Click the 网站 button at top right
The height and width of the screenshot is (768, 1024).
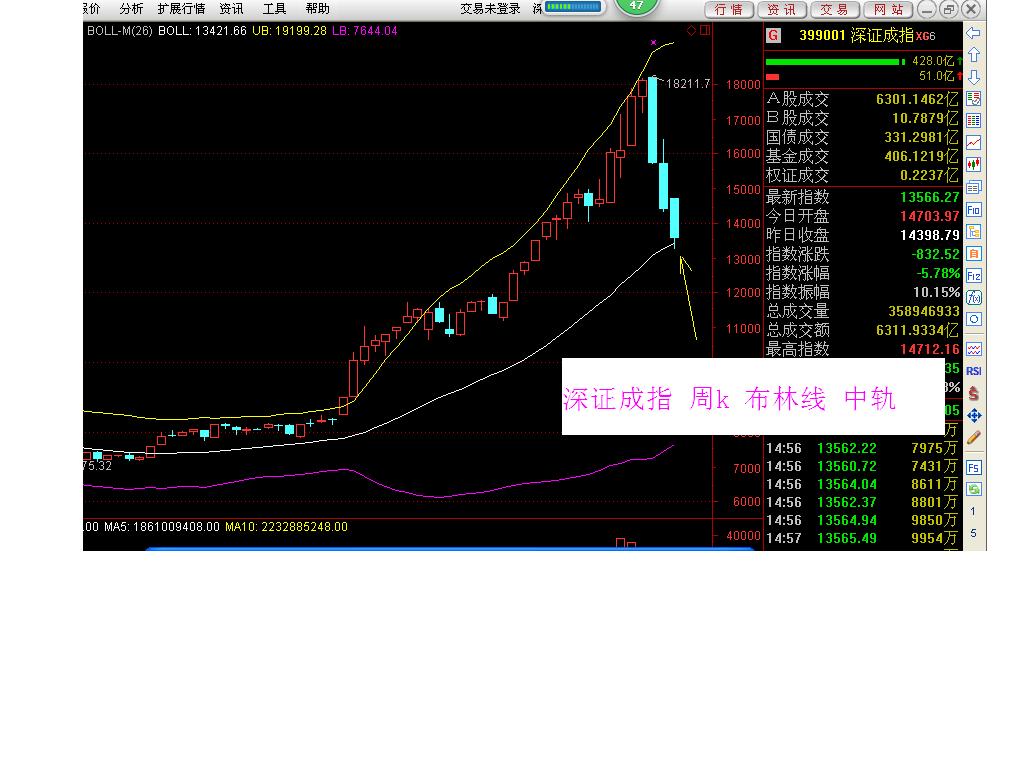point(888,9)
